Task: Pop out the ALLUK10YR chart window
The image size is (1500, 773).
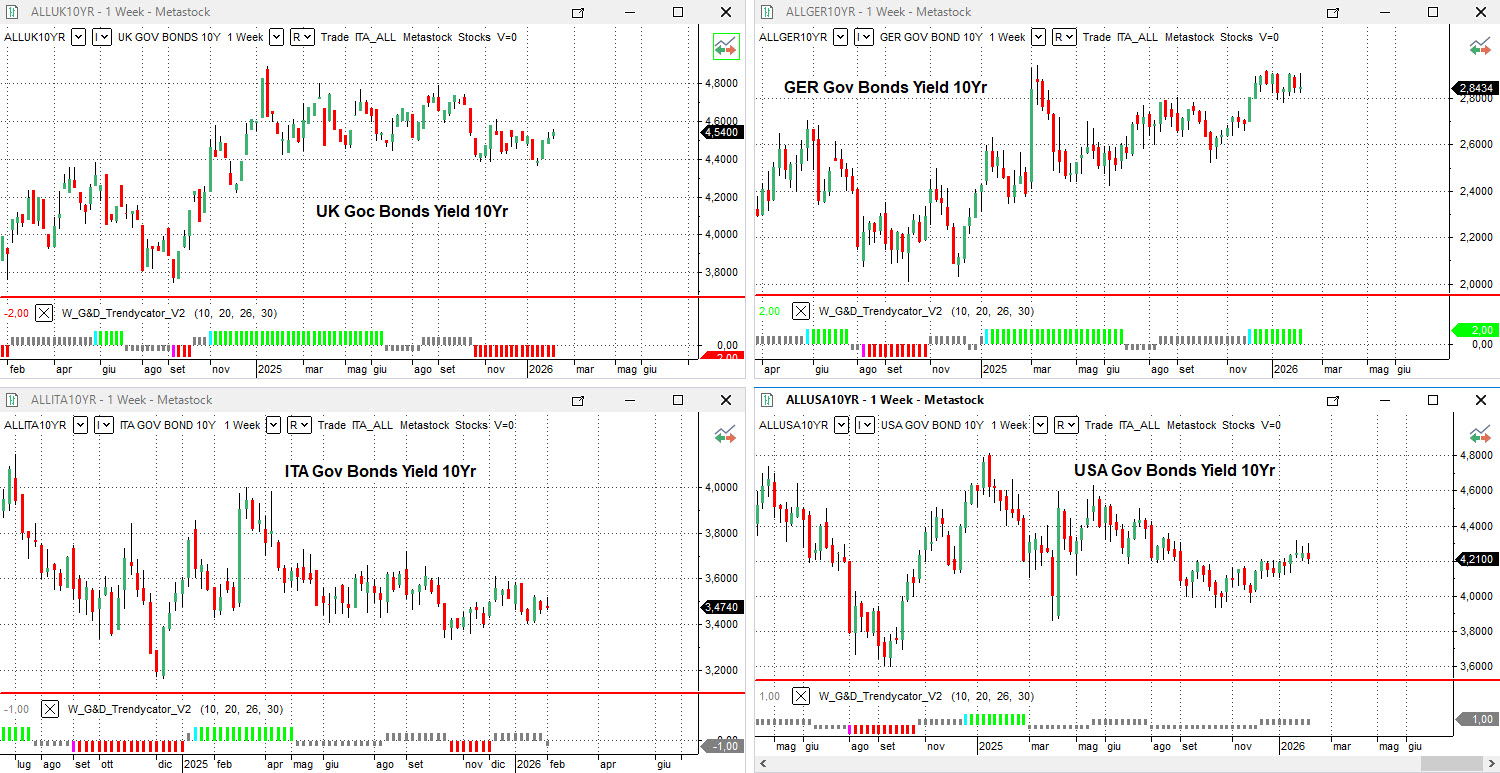Action: point(577,12)
